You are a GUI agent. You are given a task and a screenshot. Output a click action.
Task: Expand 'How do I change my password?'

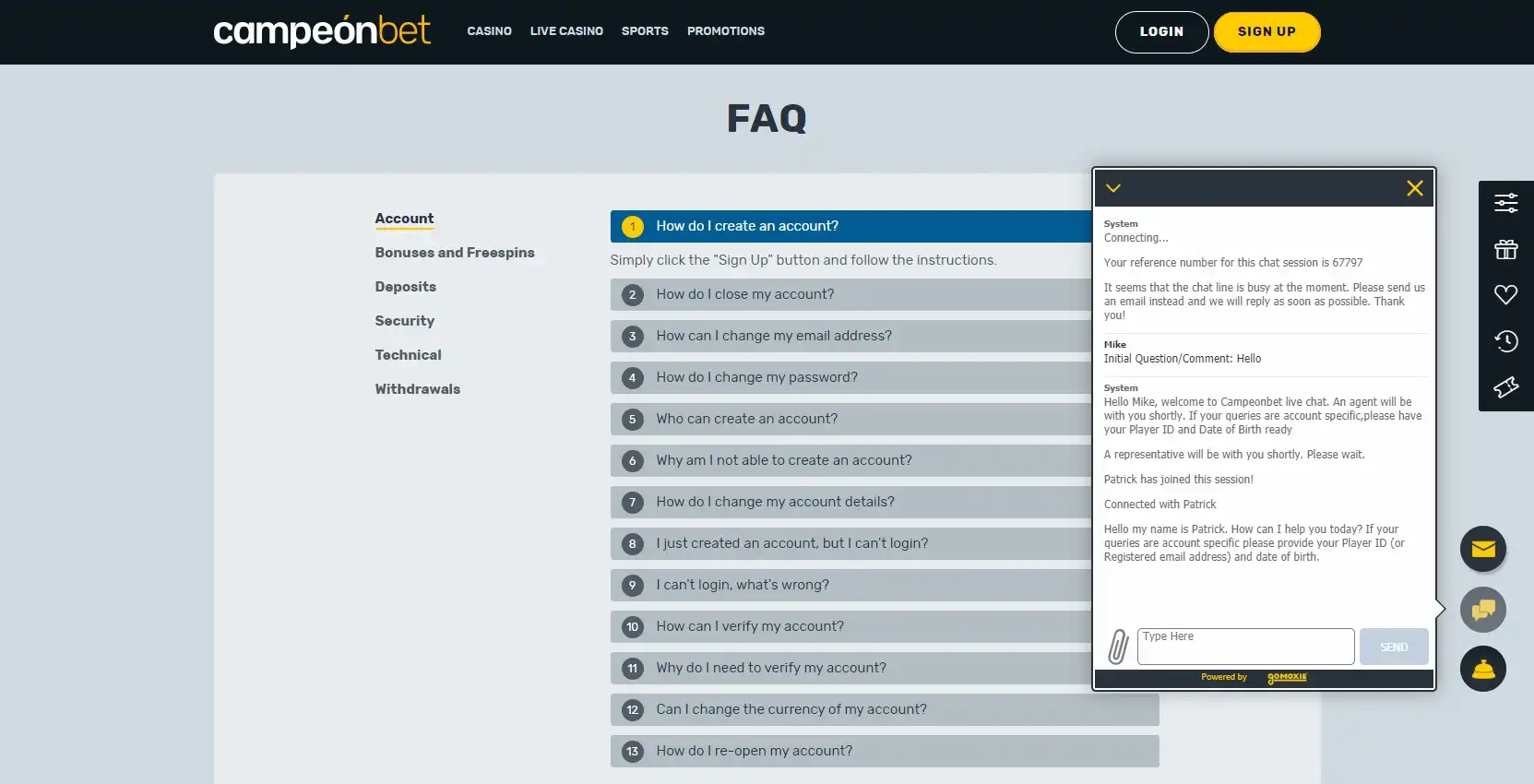[850, 377]
